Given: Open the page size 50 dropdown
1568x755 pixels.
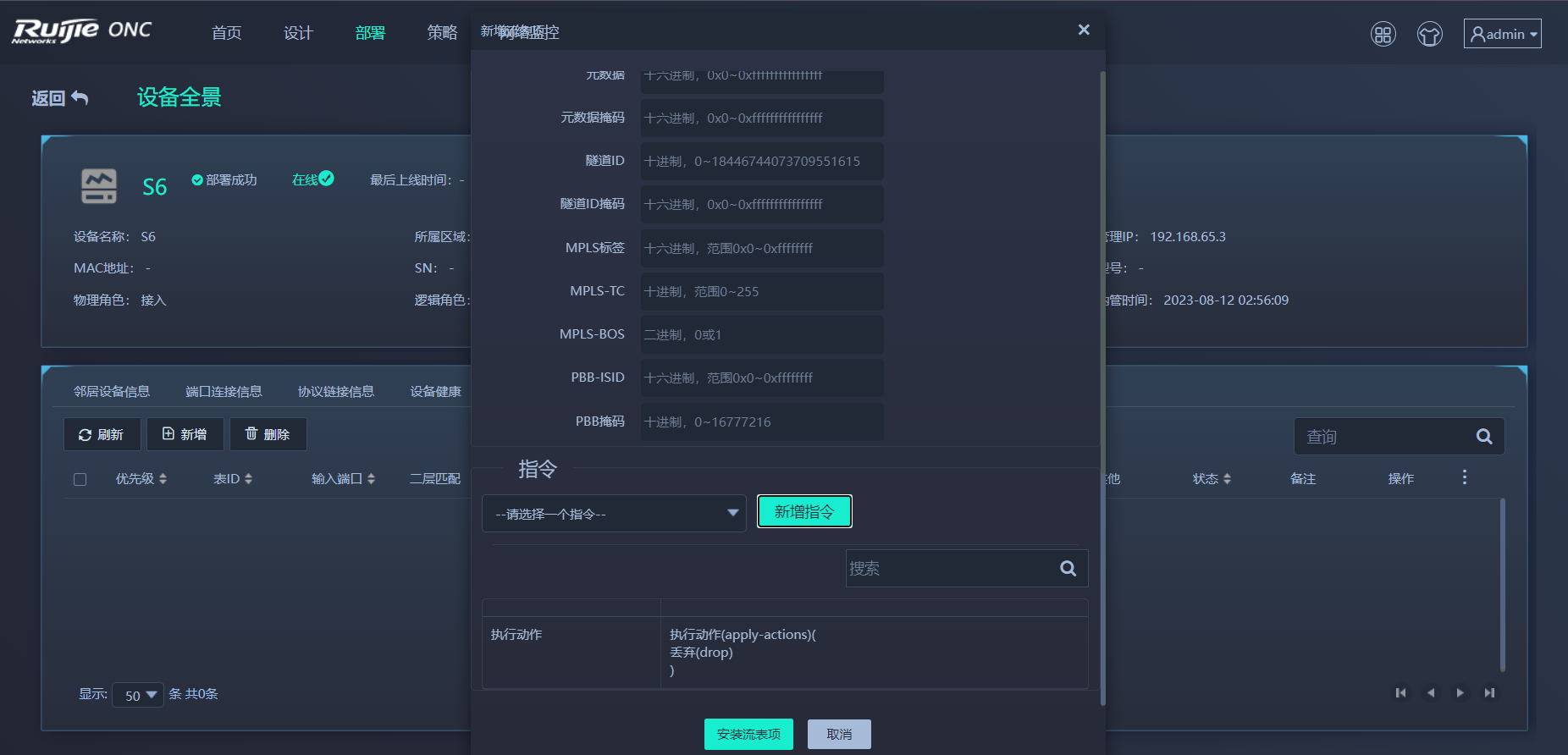Looking at the screenshot, I should 138,696.
